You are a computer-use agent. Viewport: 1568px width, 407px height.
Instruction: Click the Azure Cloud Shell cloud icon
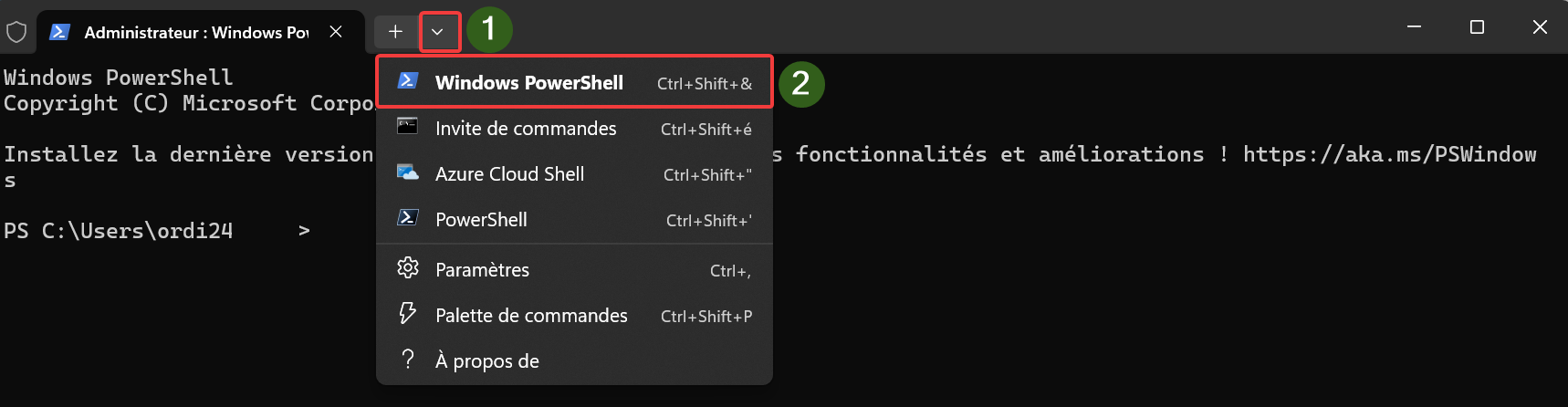tap(408, 172)
